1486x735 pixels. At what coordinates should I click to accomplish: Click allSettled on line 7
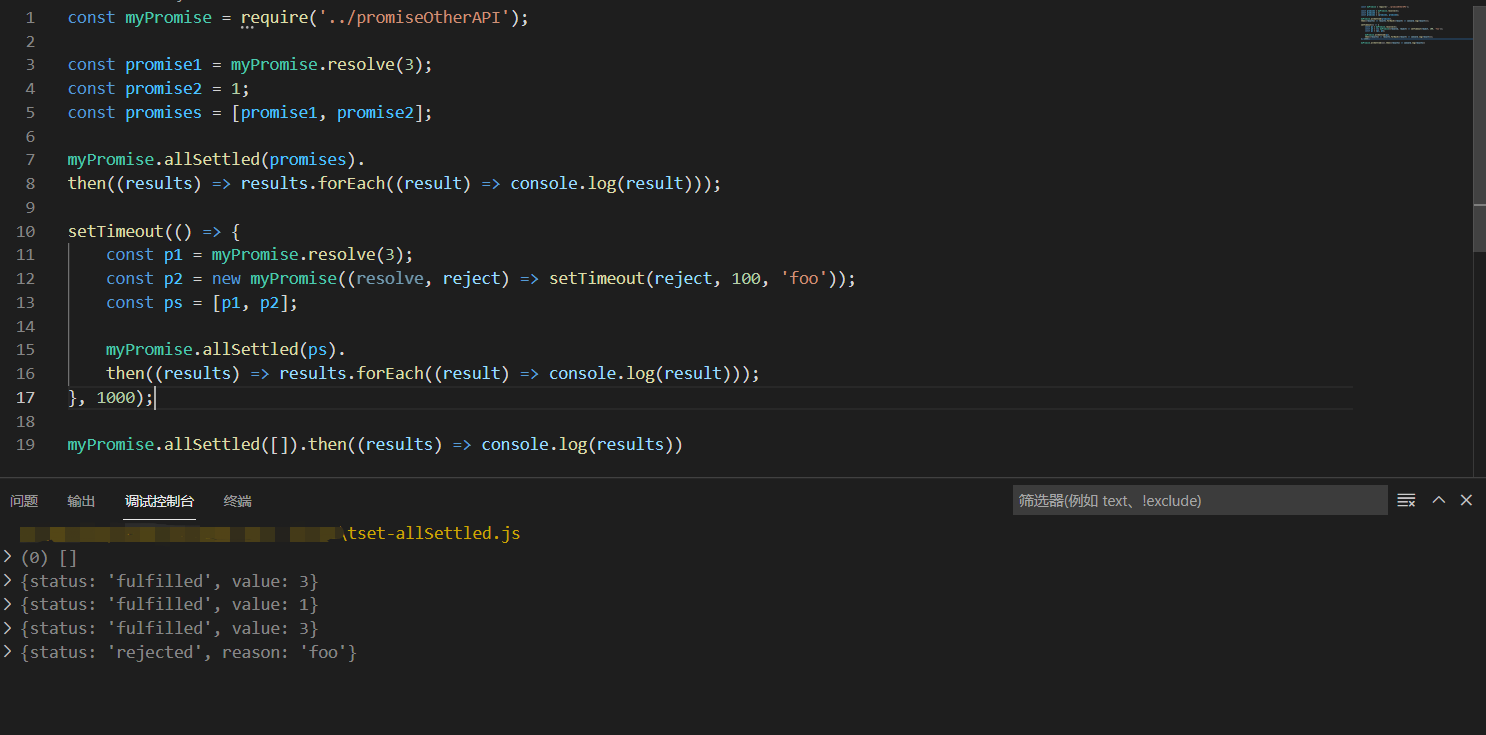click(212, 160)
